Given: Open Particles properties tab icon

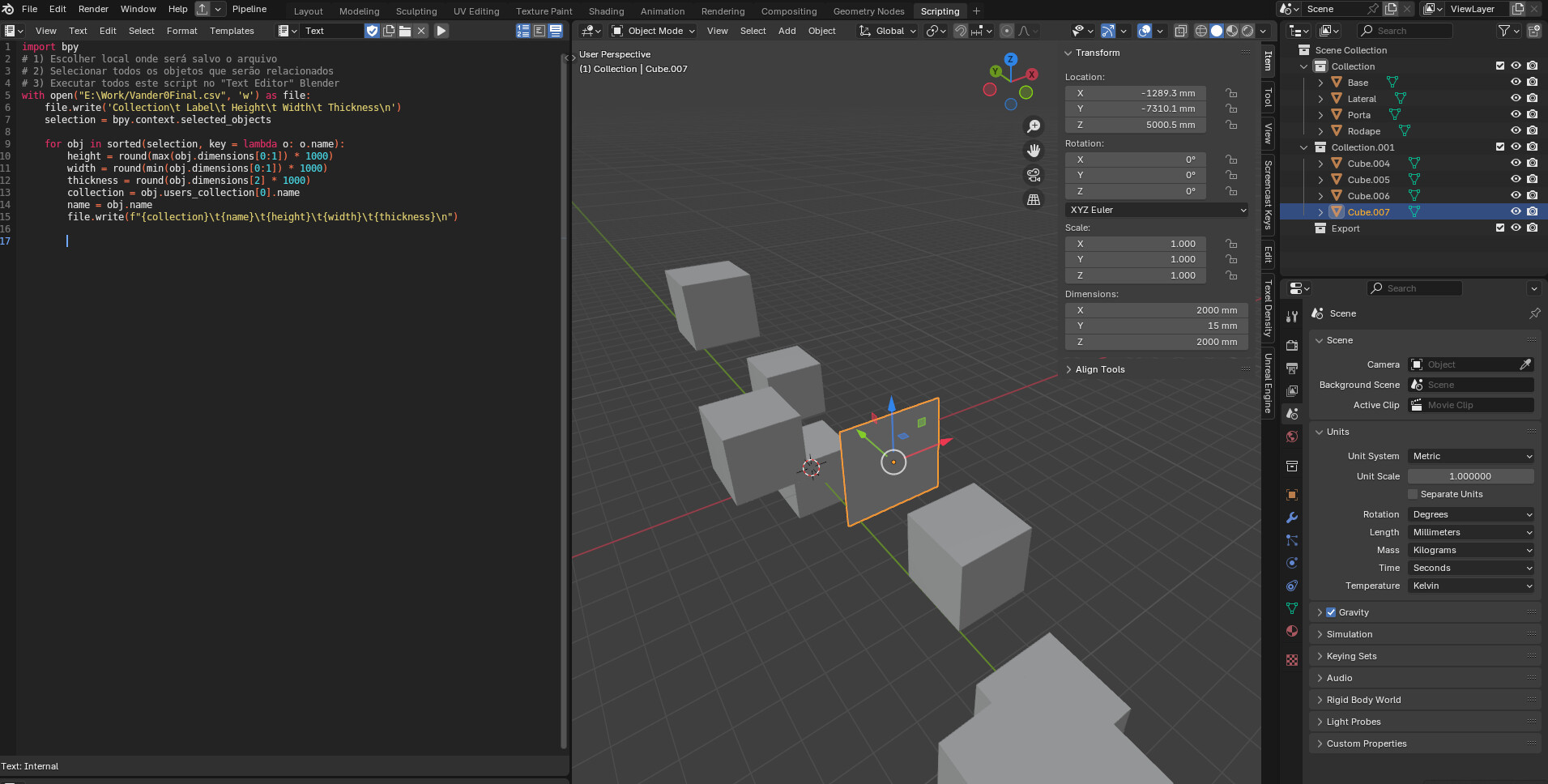Looking at the screenshot, I should pos(1292,540).
